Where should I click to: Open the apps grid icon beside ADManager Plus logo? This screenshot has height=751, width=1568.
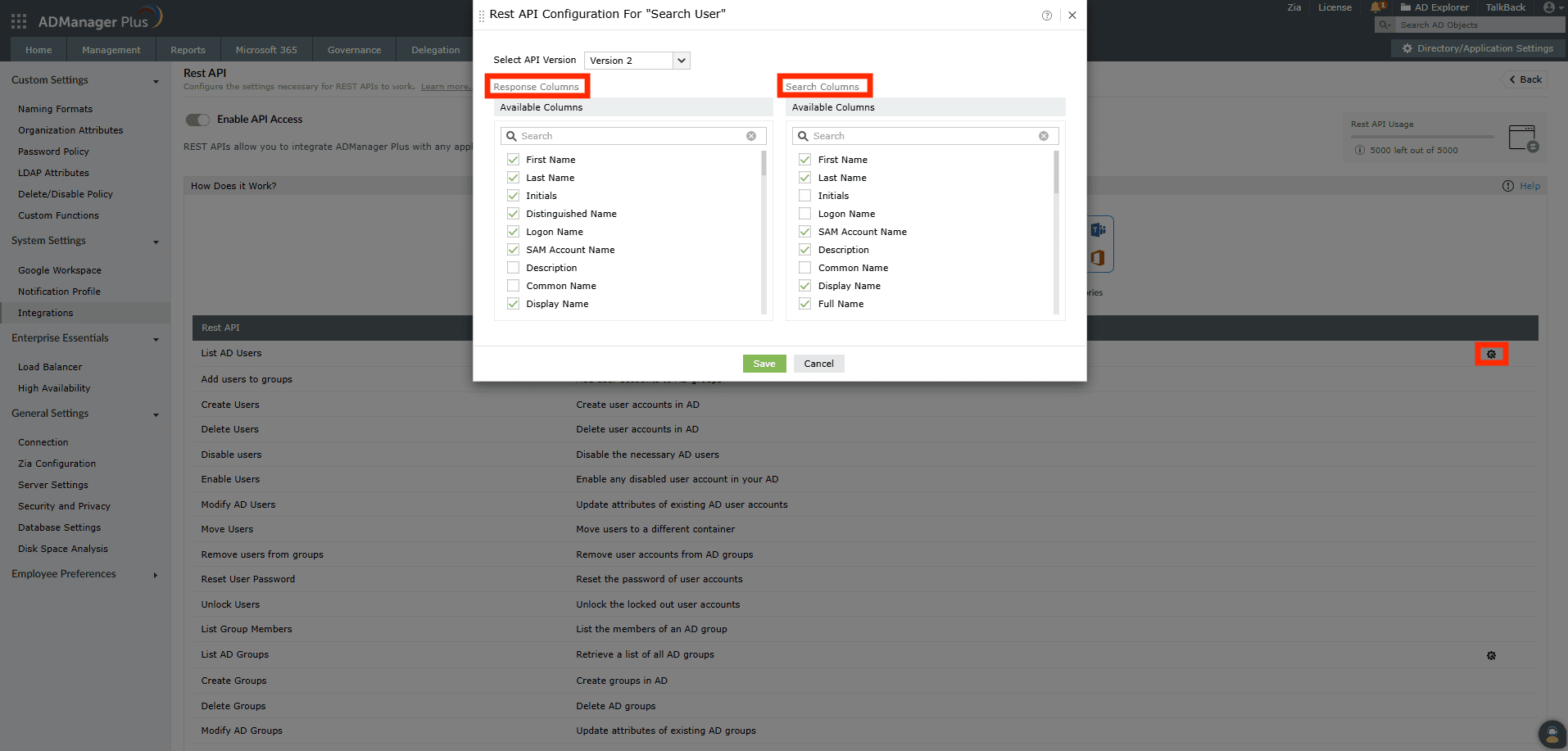pos(18,20)
